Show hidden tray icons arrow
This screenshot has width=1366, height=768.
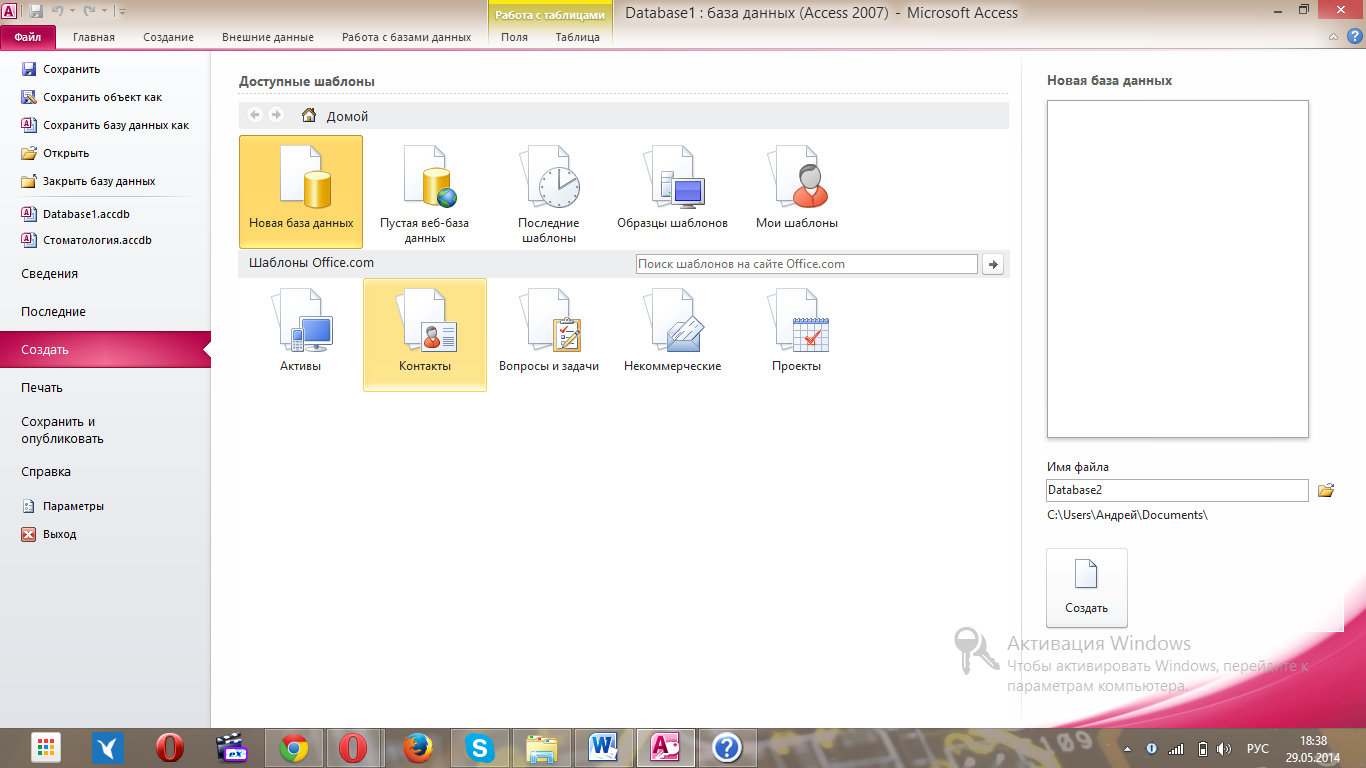pos(1129,748)
